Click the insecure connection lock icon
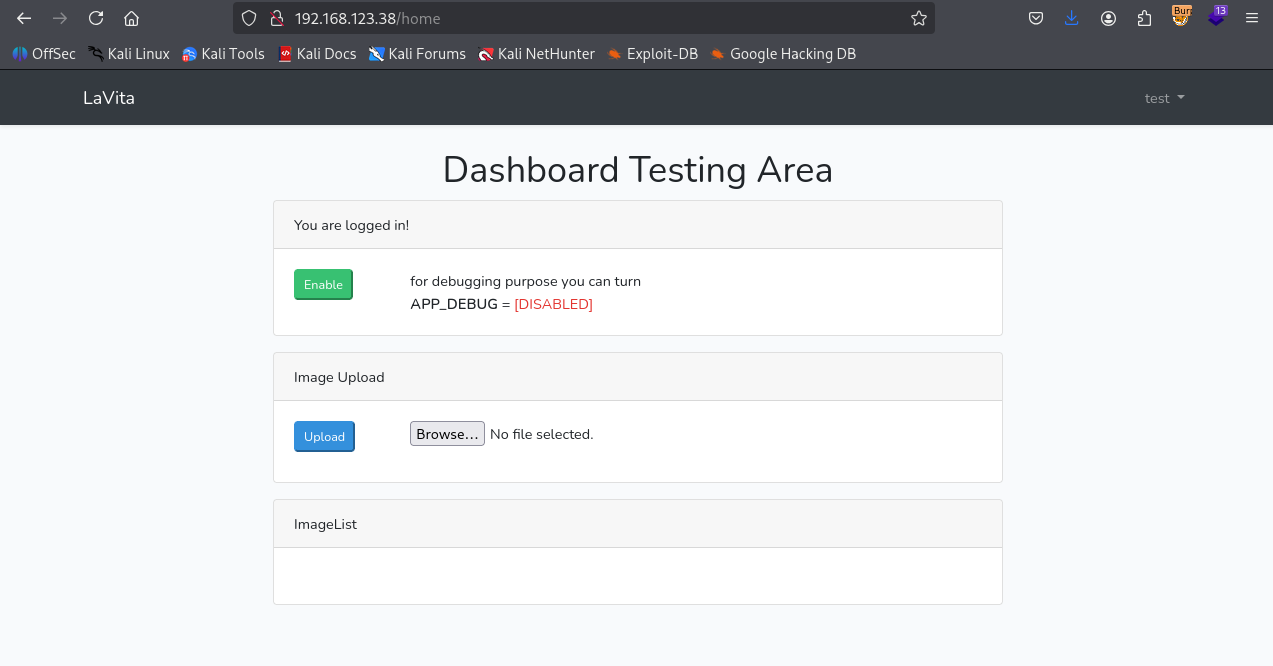The image size is (1273, 666). [x=277, y=18]
